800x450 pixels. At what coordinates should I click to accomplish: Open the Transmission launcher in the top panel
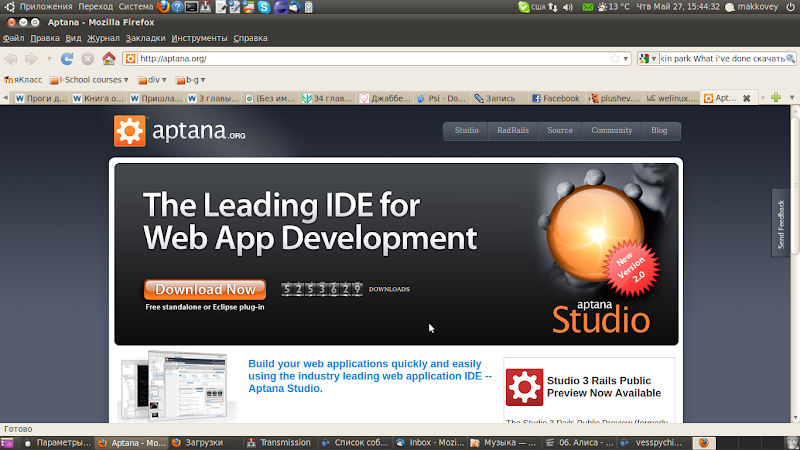(x=206, y=7)
